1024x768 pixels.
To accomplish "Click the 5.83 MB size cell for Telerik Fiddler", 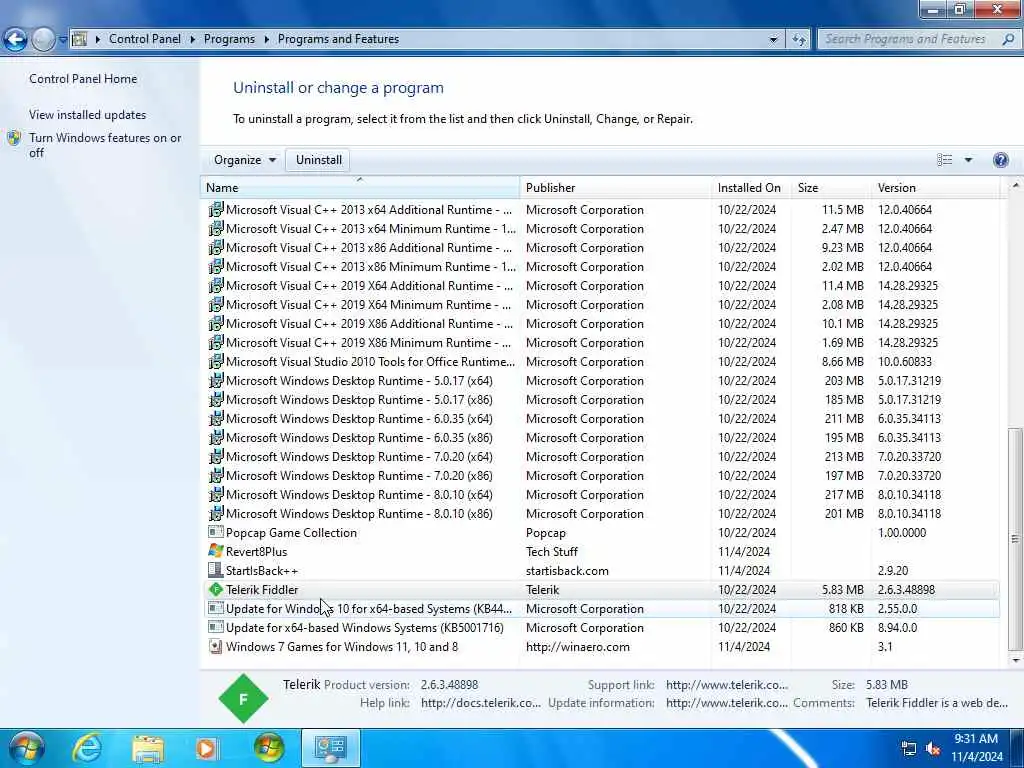I will (842, 590).
